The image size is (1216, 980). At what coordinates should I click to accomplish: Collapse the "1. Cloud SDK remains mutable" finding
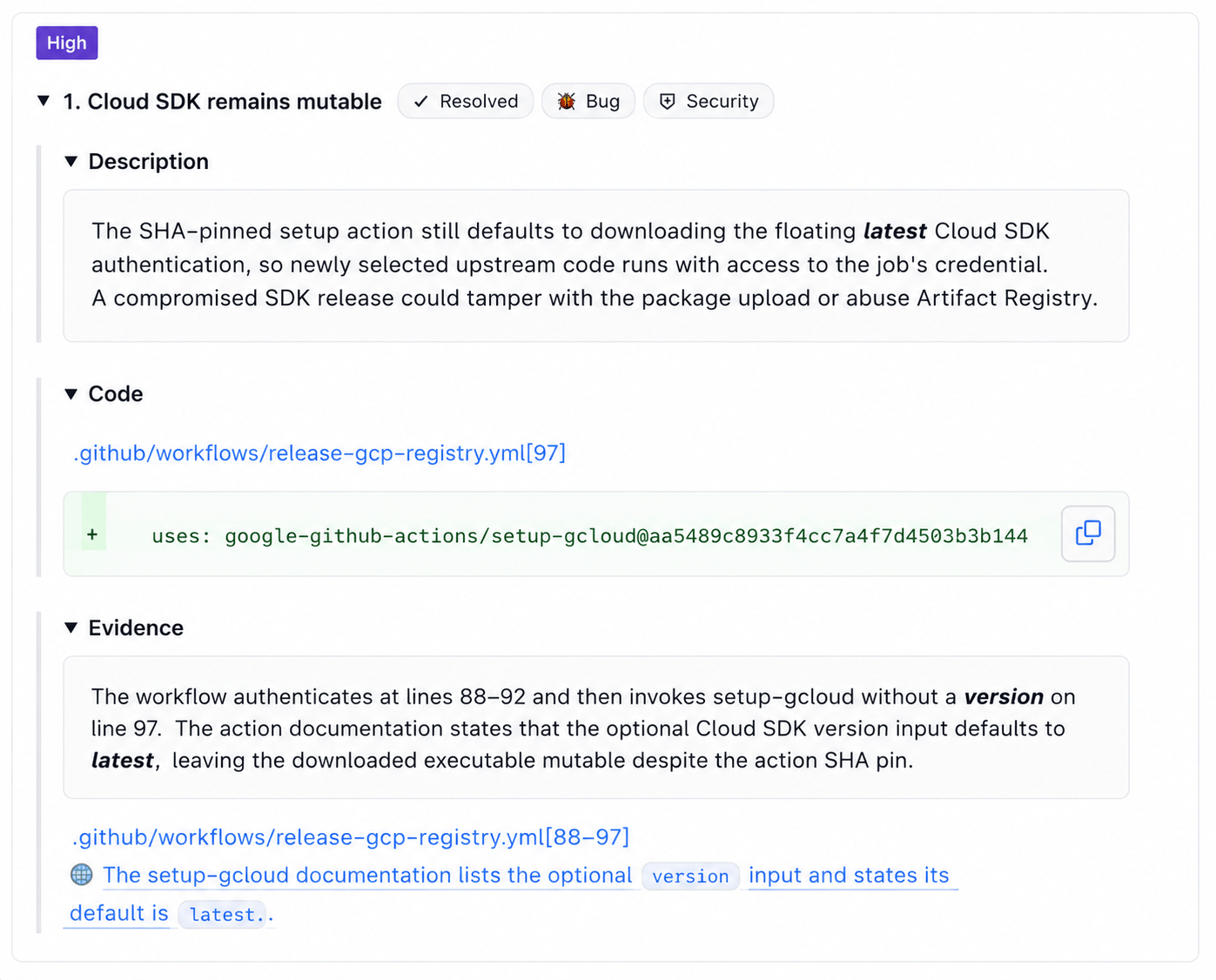pos(44,101)
